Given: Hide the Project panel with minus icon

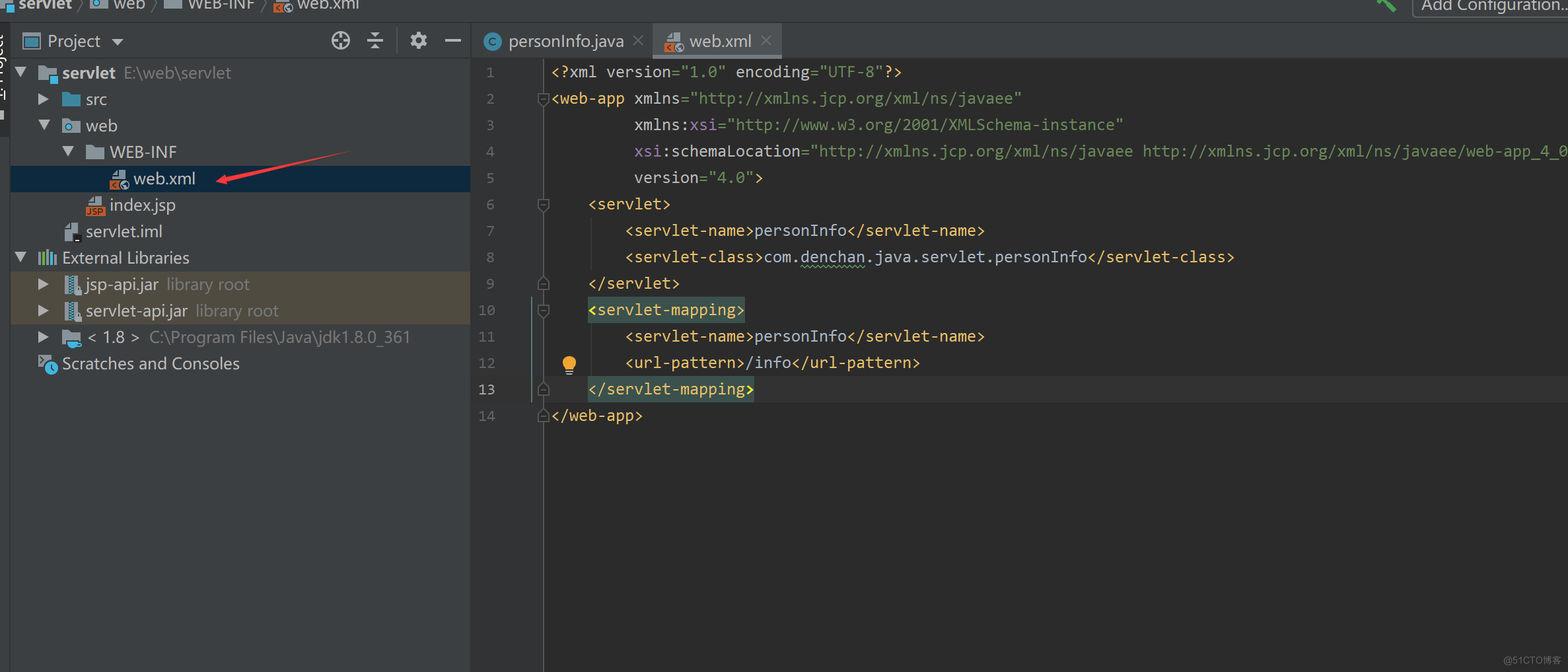Looking at the screenshot, I should click(453, 41).
